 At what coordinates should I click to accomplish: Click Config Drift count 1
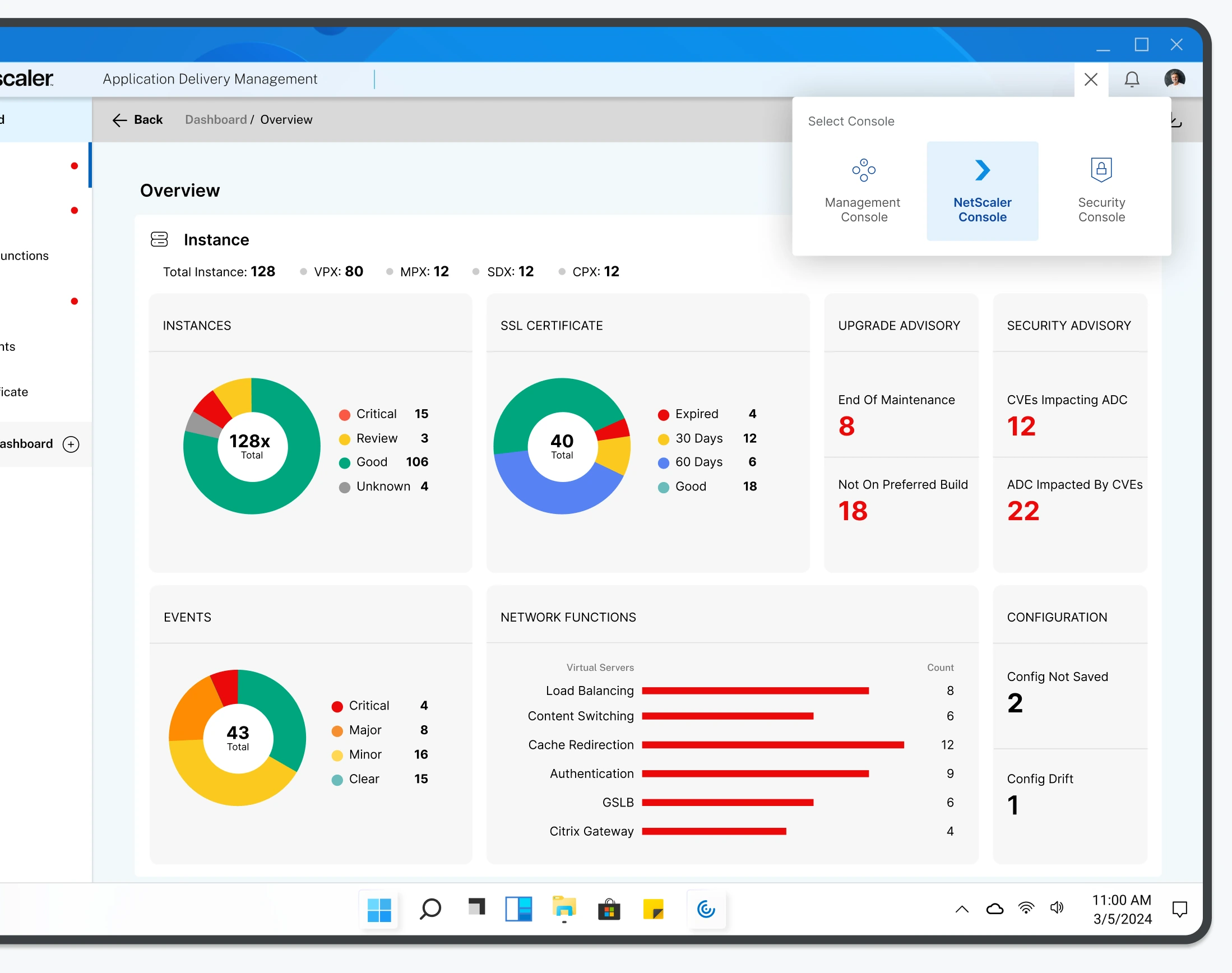pyautogui.click(x=1013, y=805)
